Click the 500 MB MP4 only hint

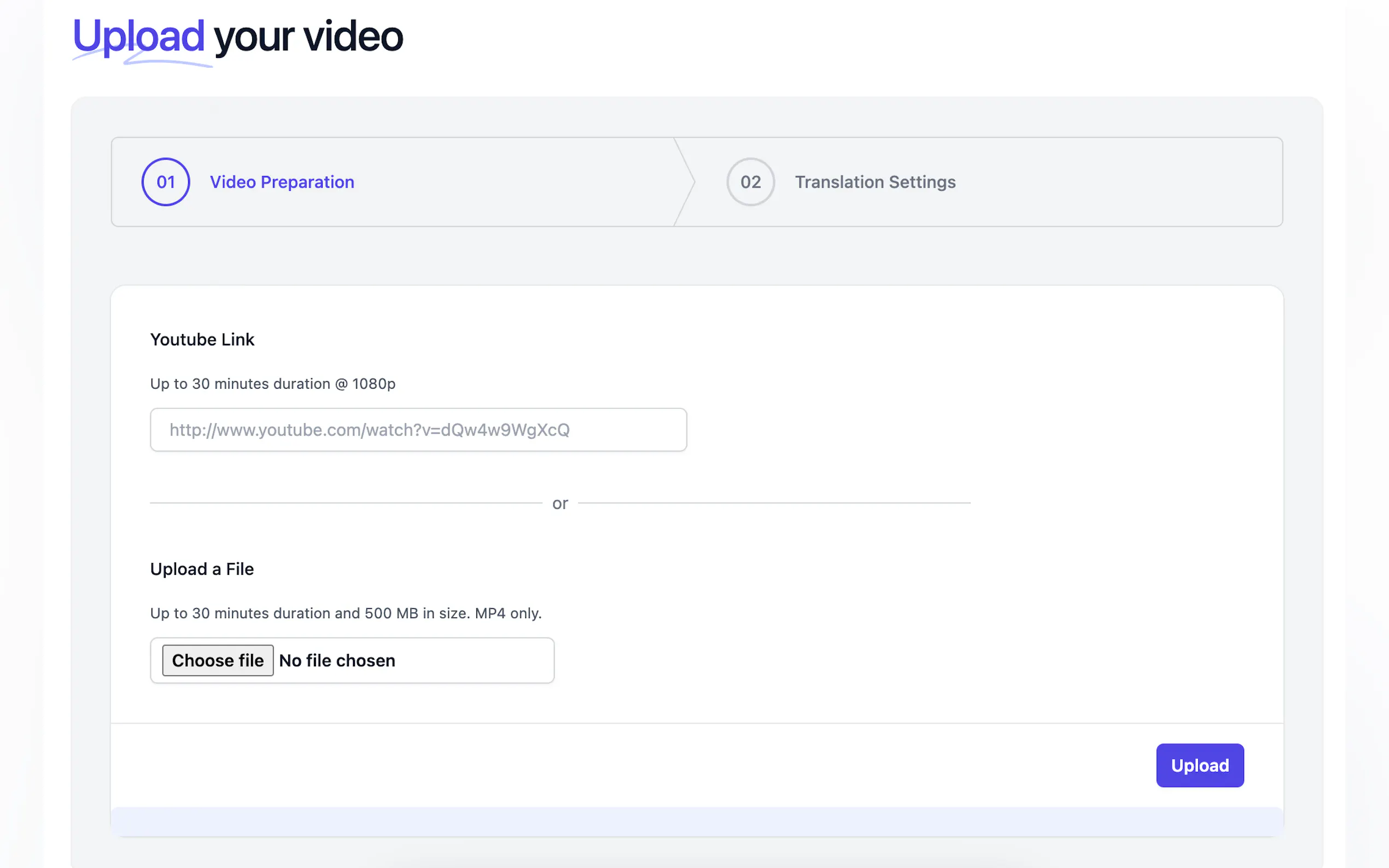coord(346,613)
